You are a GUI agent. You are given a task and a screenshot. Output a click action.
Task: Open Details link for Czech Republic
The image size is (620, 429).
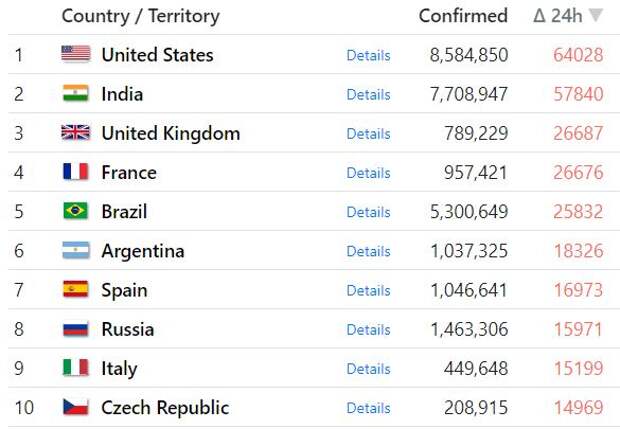pos(369,408)
